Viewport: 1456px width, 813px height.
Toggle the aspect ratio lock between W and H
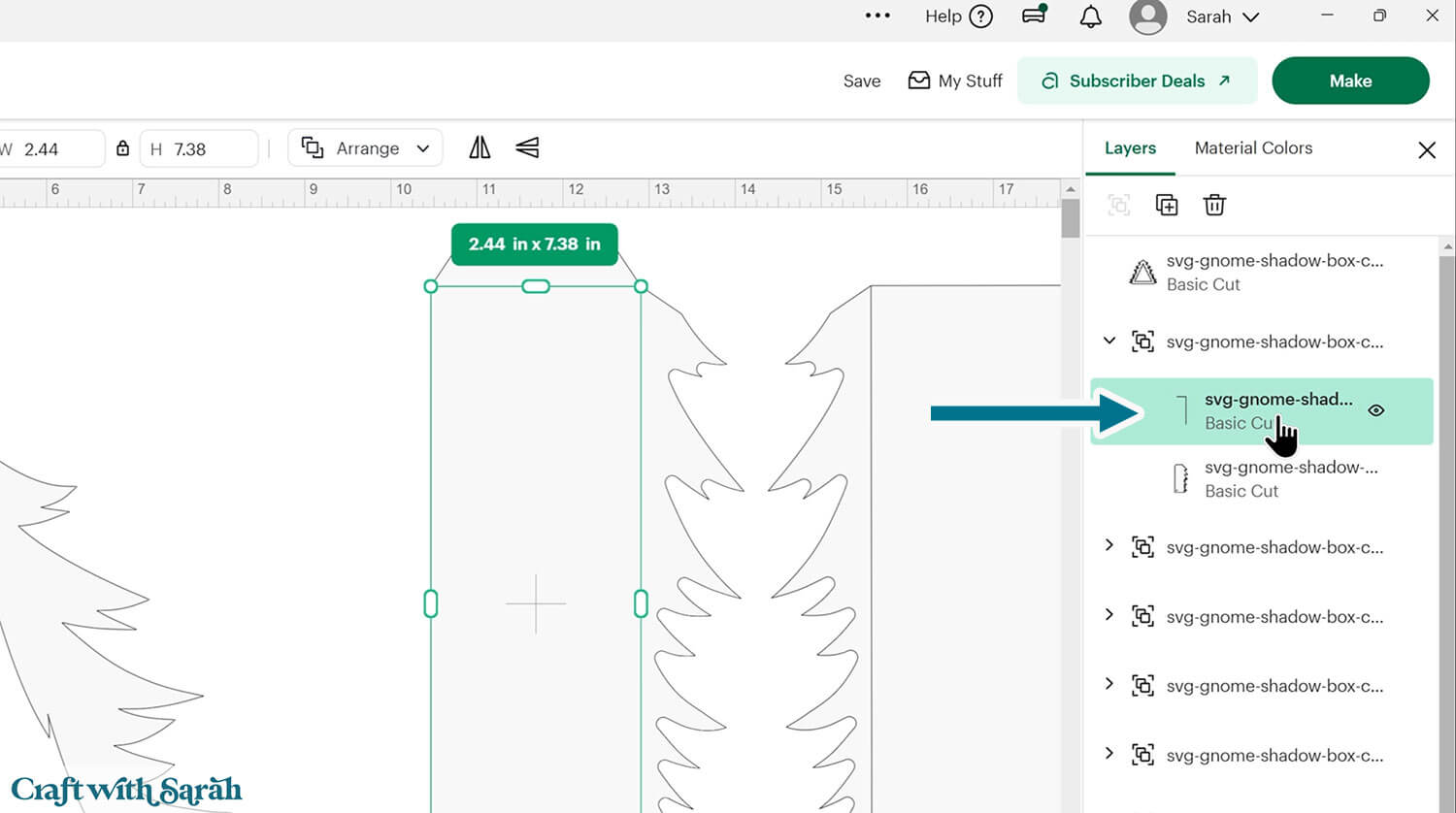122,148
